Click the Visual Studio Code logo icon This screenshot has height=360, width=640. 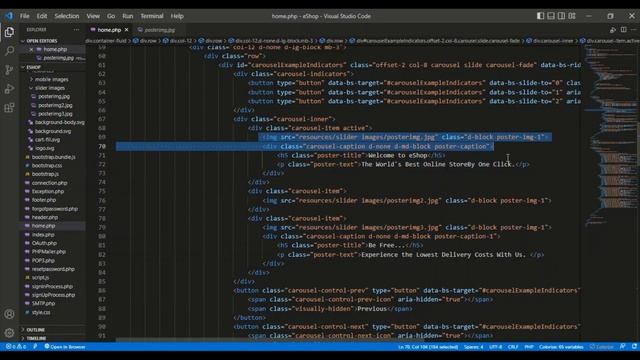9,16
